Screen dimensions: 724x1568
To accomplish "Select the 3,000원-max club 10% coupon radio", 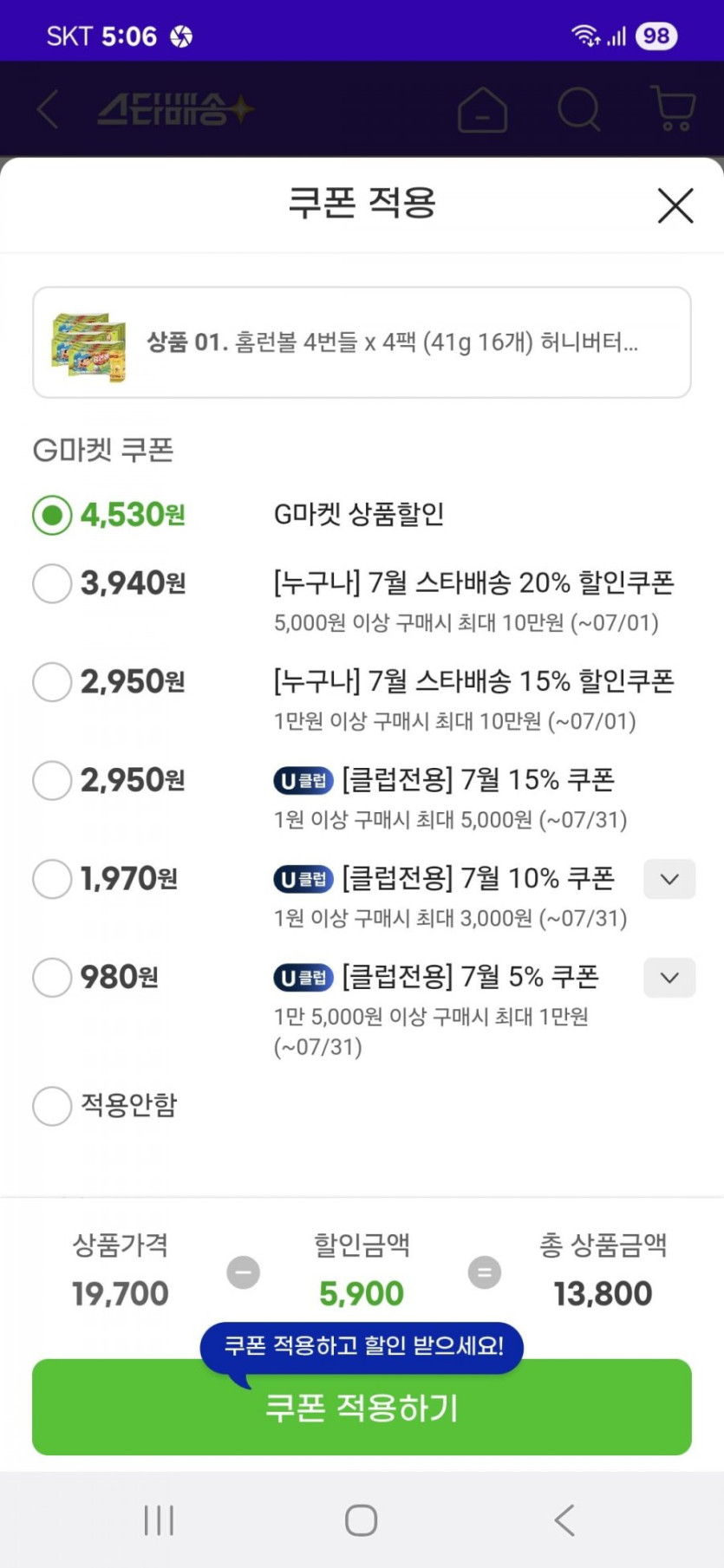I will pyautogui.click(x=52, y=879).
